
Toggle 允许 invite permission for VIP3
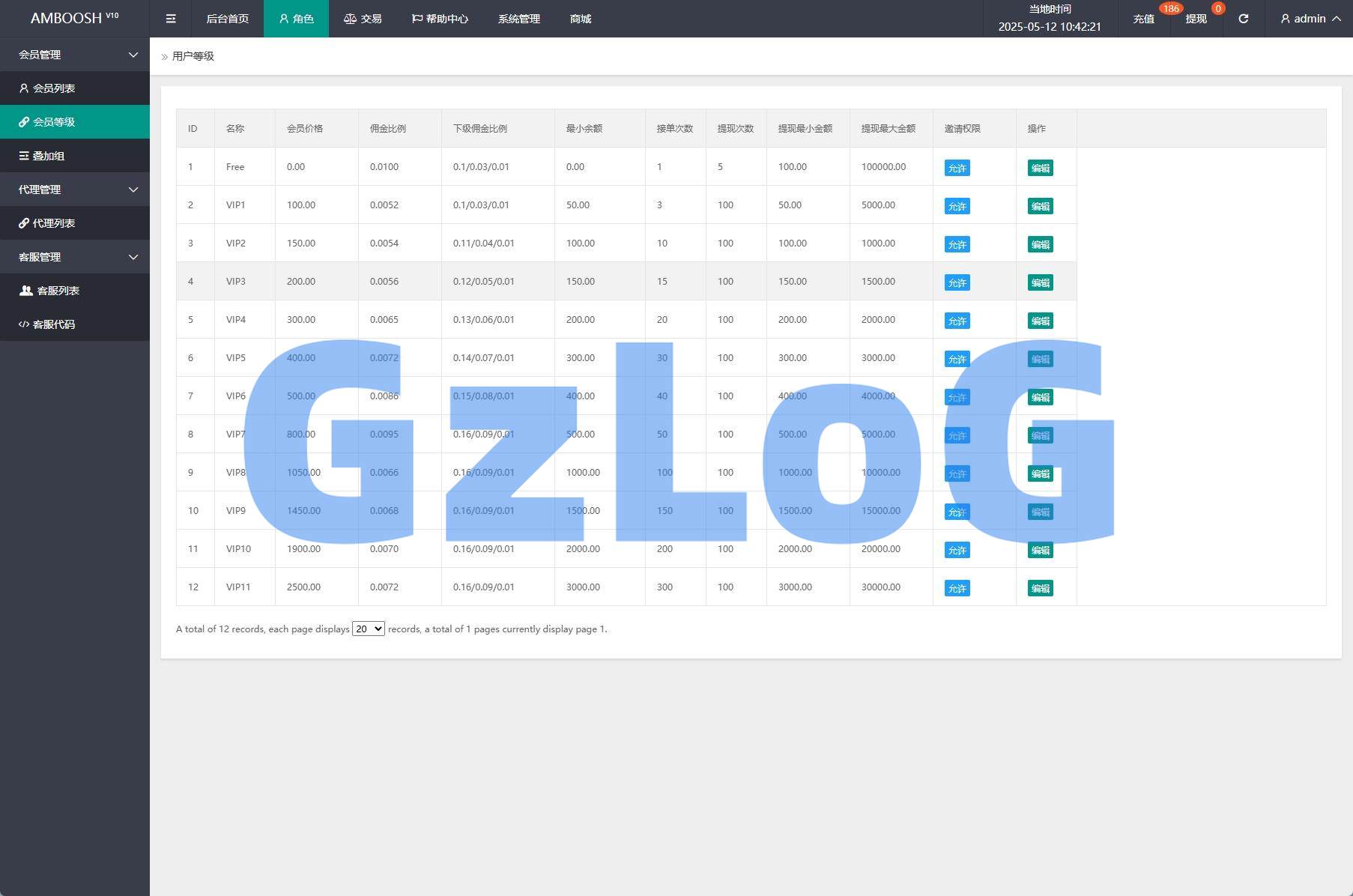point(957,282)
